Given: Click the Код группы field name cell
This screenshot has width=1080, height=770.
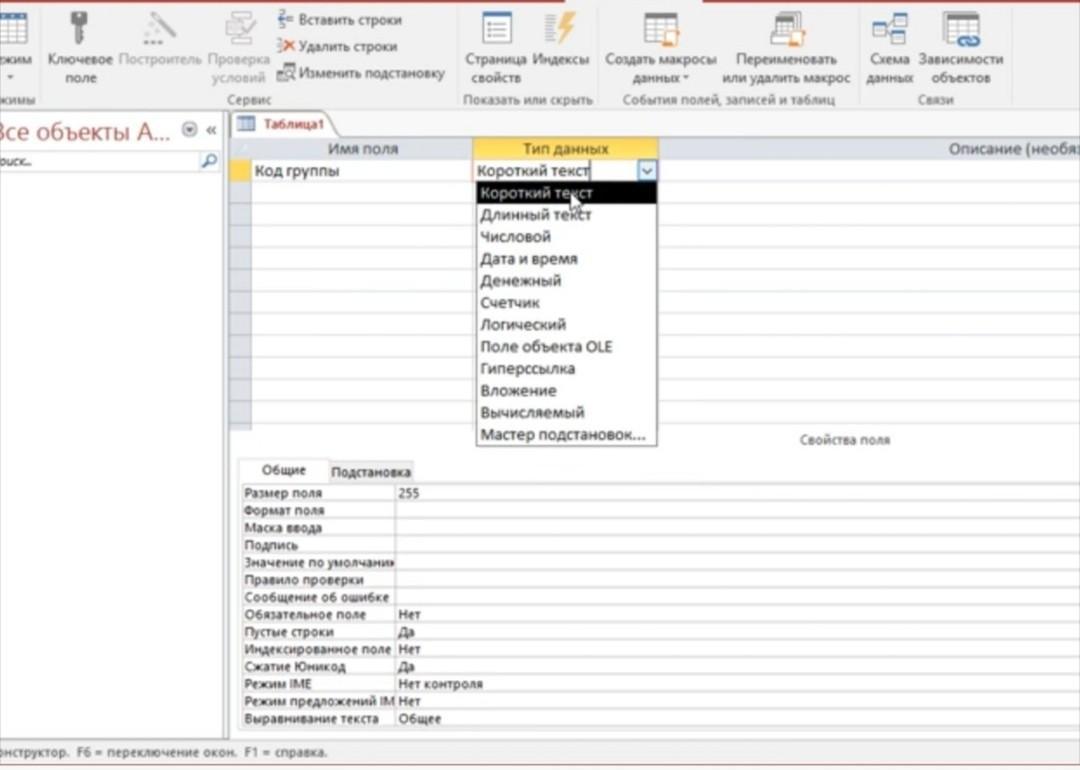Looking at the screenshot, I should coord(362,171).
